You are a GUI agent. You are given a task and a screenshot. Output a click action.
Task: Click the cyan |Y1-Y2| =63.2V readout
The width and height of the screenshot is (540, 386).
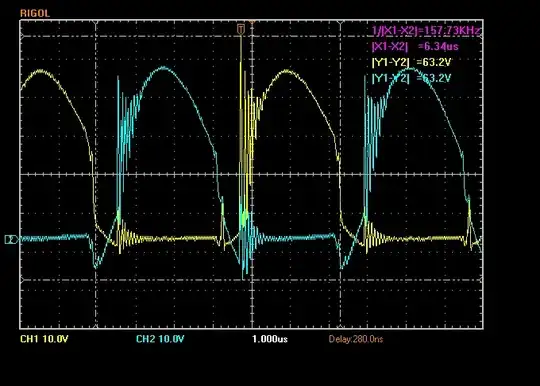tap(411, 78)
